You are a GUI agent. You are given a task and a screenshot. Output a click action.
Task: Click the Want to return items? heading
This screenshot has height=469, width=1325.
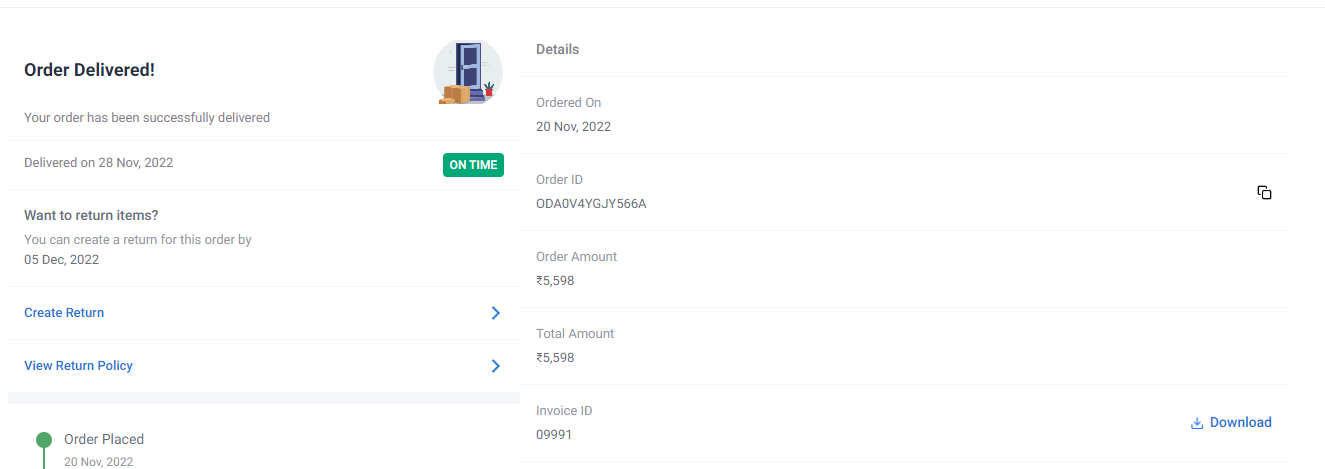coord(91,215)
